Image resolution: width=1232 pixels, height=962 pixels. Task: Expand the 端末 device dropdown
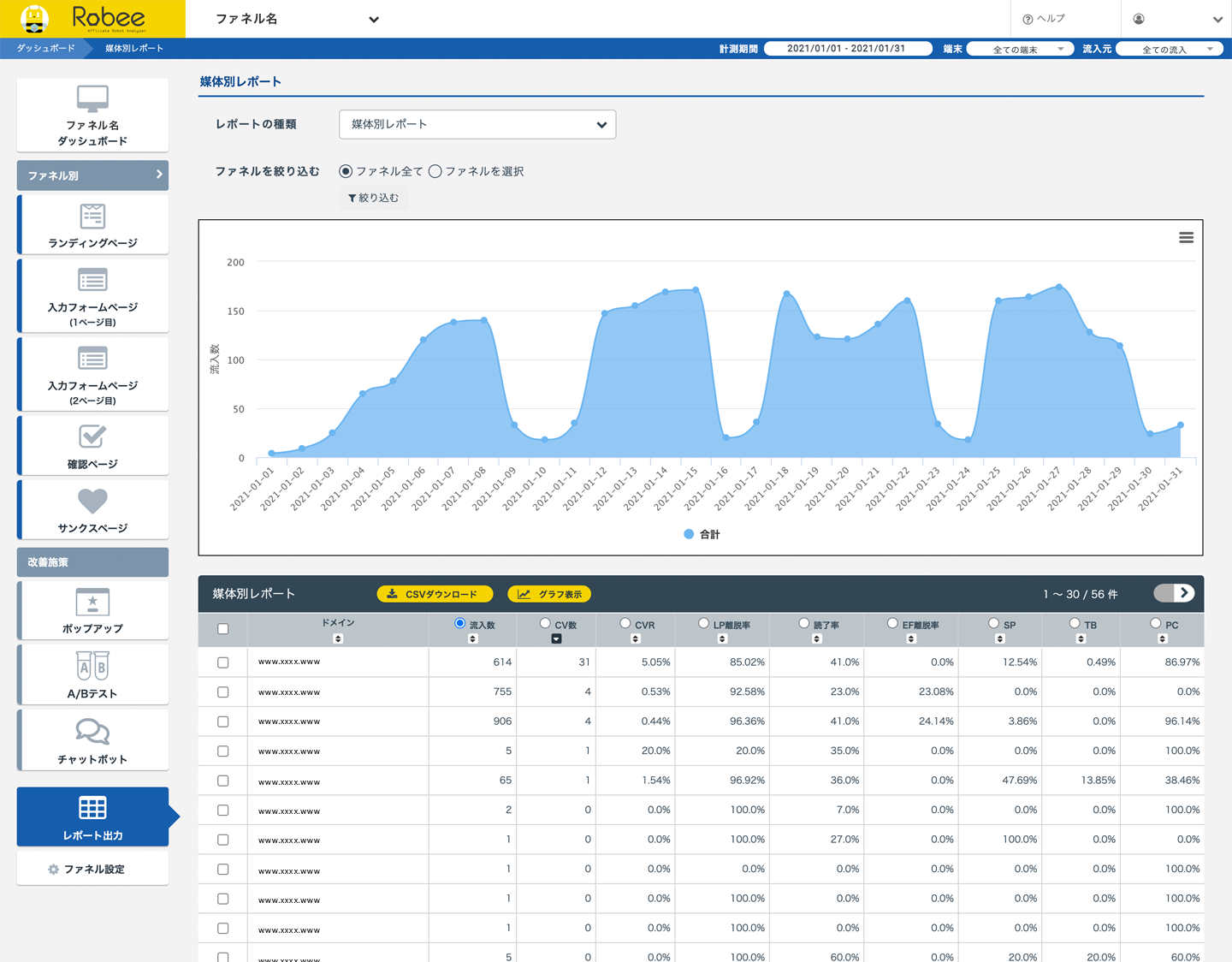coord(1019,49)
